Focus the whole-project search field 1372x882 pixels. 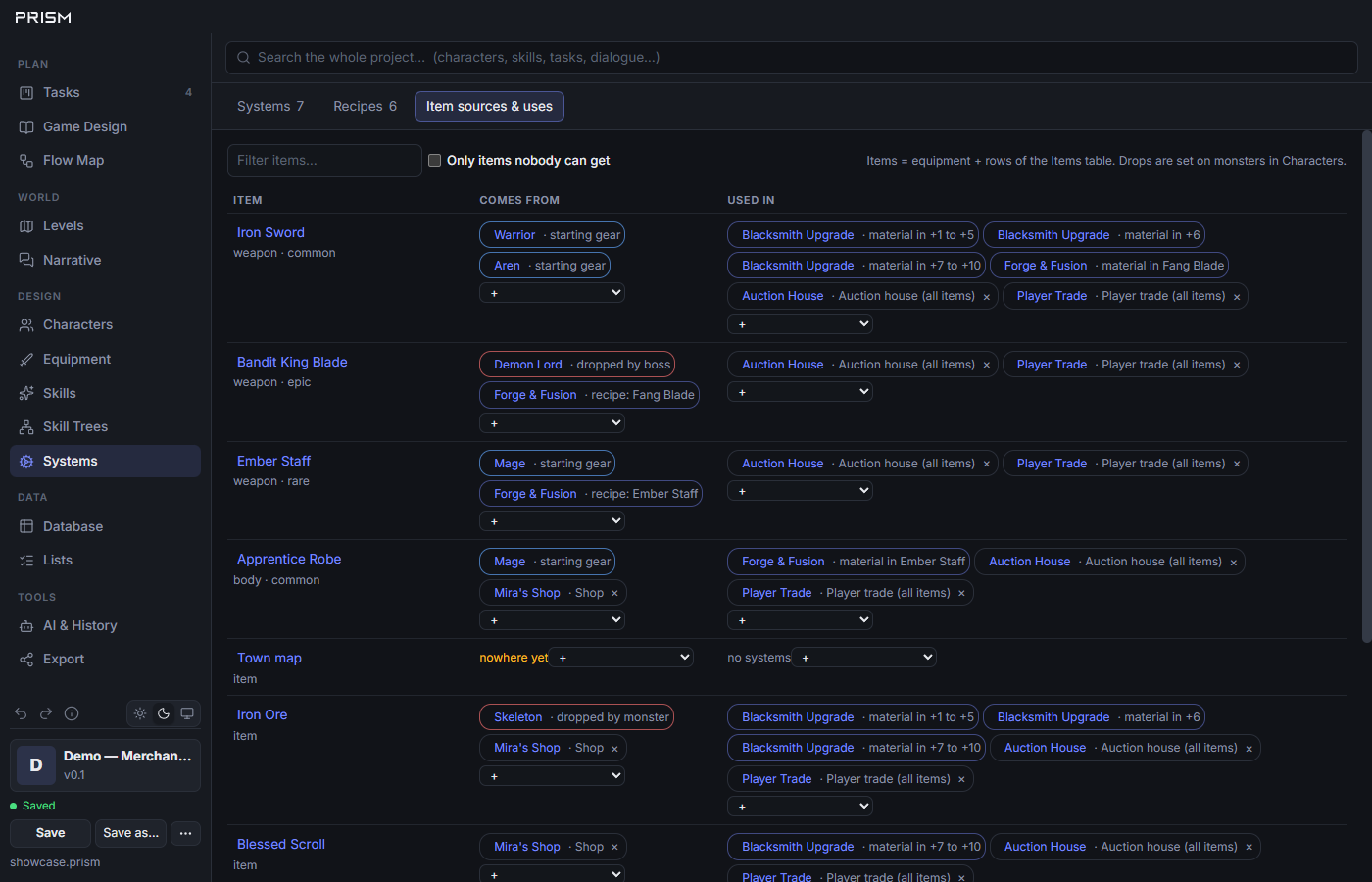(x=792, y=58)
